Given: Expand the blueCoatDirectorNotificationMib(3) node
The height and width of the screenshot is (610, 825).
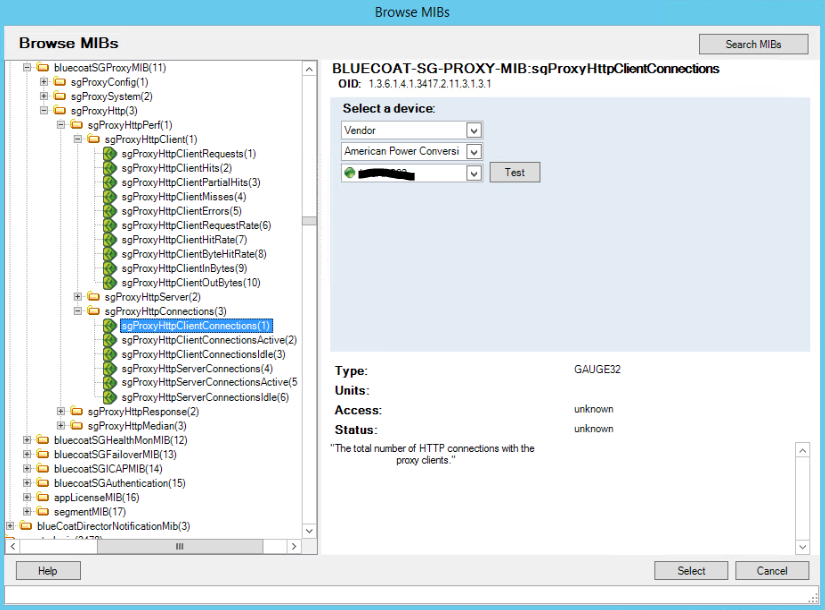Looking at the screenshot, I should point(10,526).
